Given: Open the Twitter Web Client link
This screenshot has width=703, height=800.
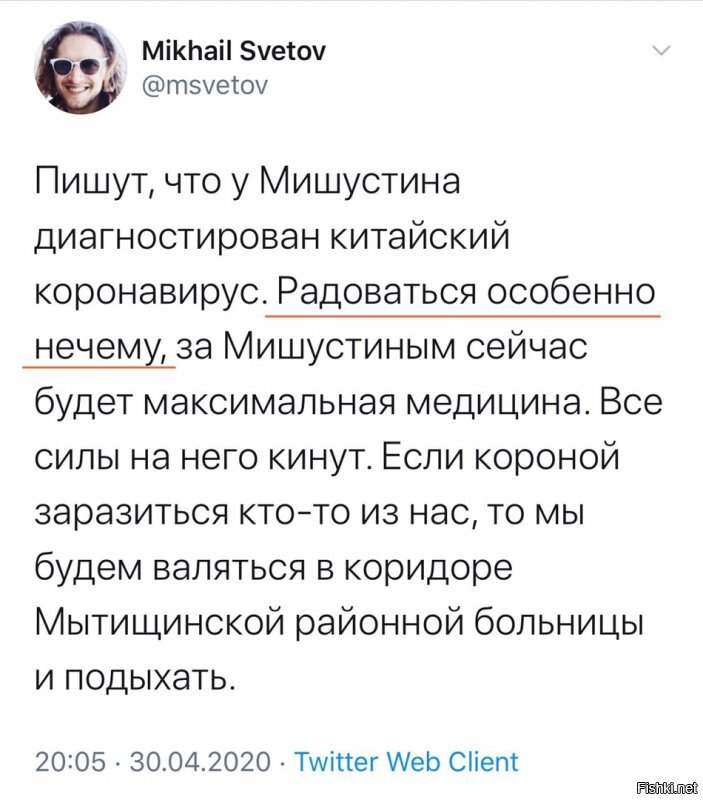Looking at the screenshot, I should point(407,762).
